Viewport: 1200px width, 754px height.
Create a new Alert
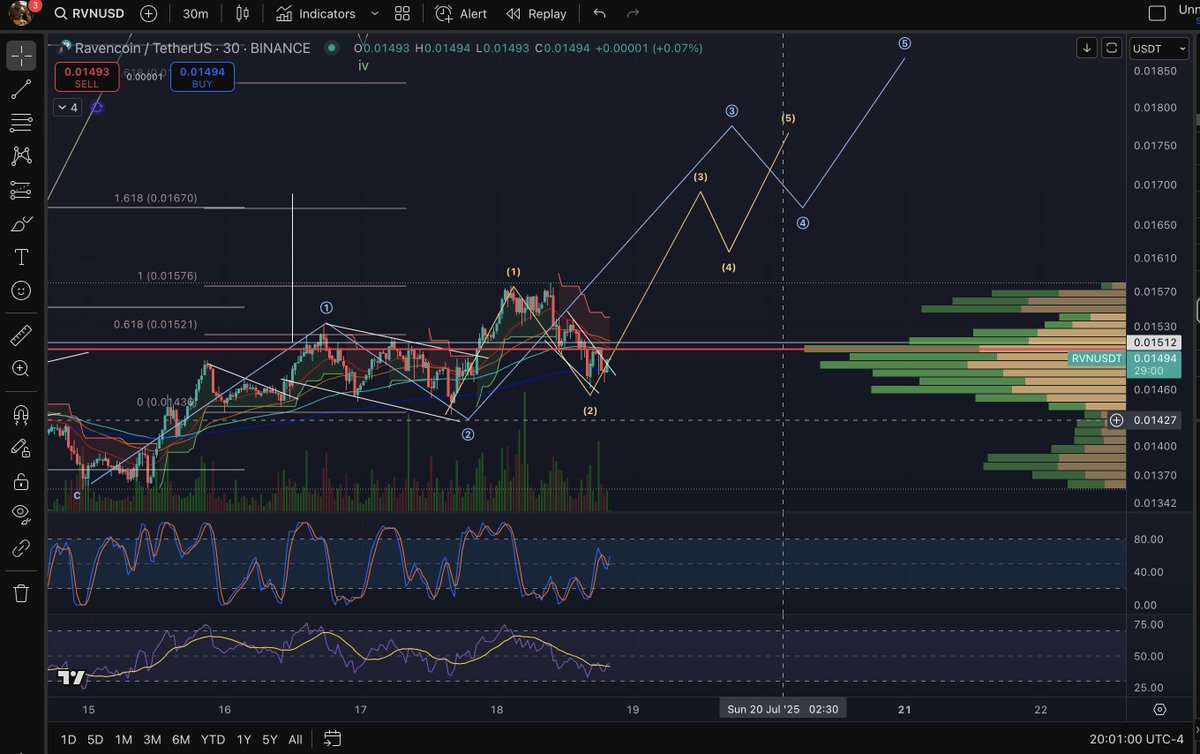(x=462, y=14)
